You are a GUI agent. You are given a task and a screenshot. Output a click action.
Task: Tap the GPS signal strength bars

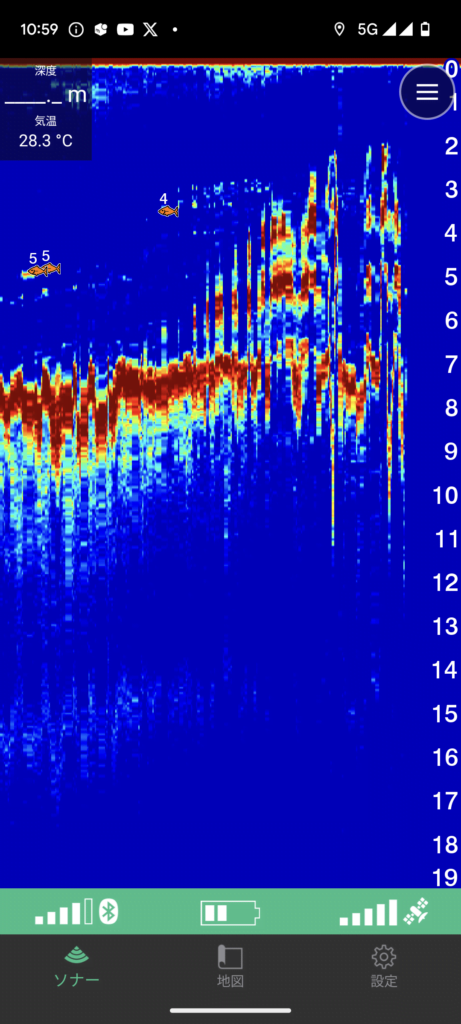point(368,912)
